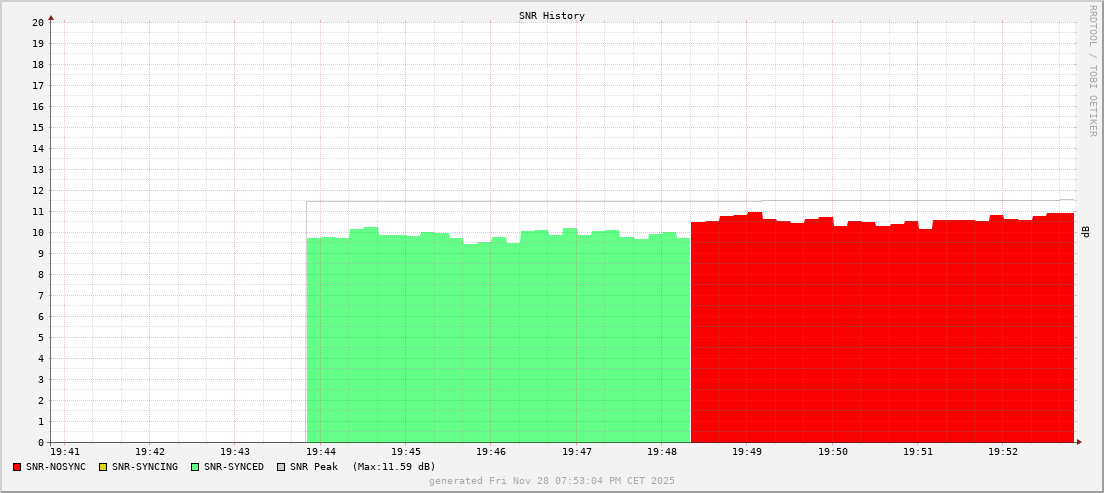
Task: Click the 20 value on the y-axis
Action: click(x=38, y=22)
